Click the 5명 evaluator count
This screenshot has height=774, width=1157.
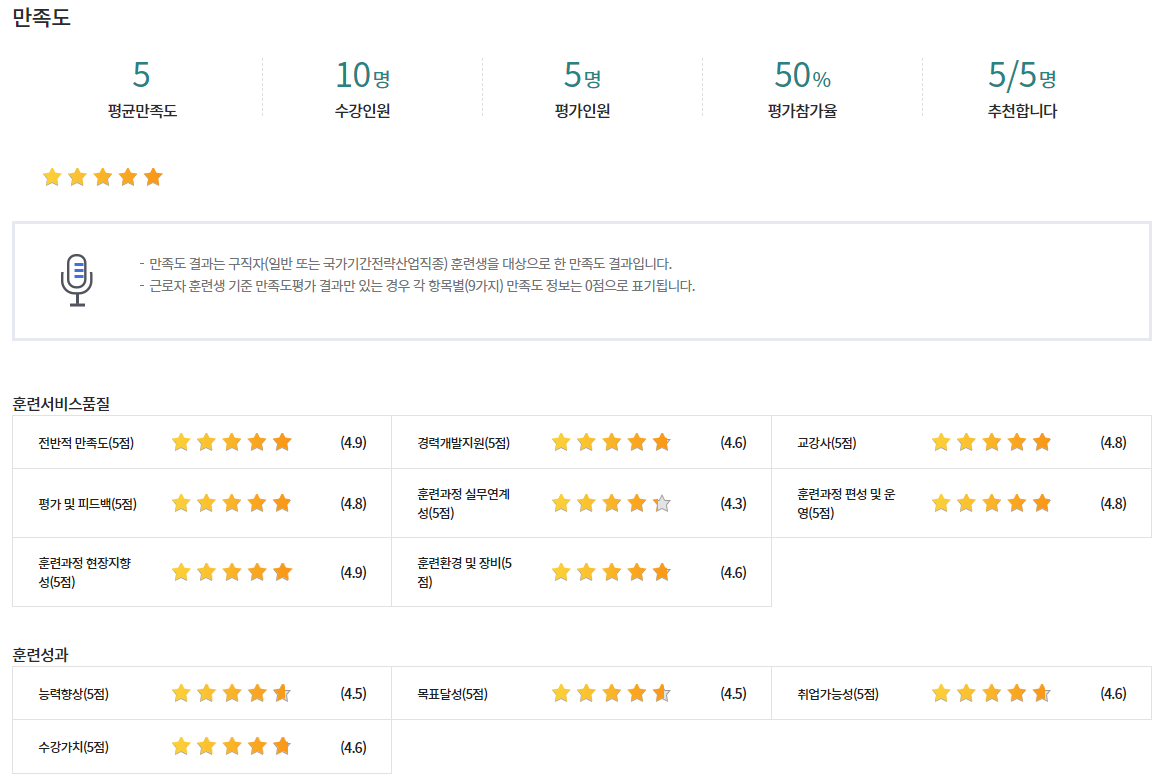point(582,75)
